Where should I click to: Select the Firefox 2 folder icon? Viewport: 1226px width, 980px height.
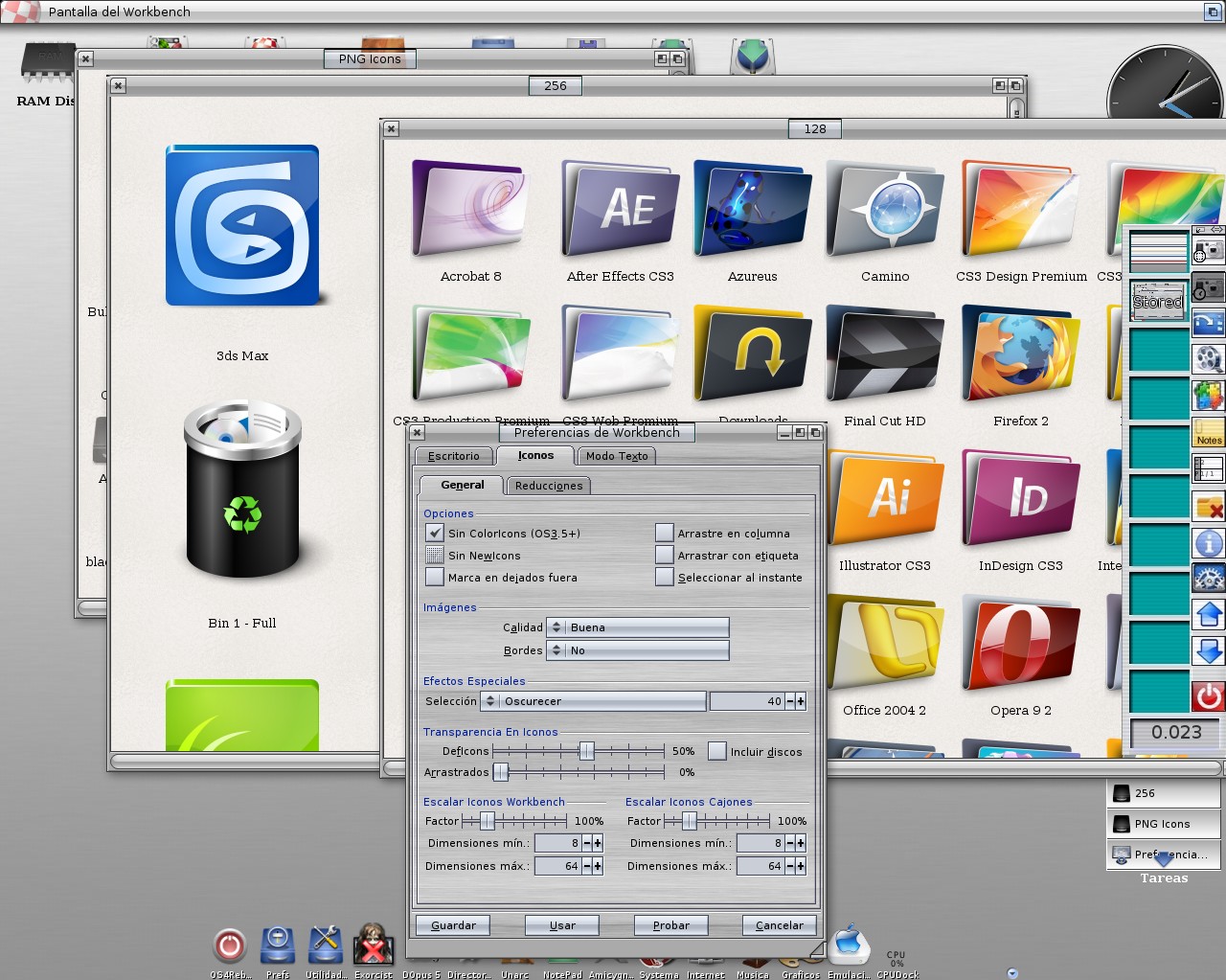pyautogui.click(x=1020, y=354)
